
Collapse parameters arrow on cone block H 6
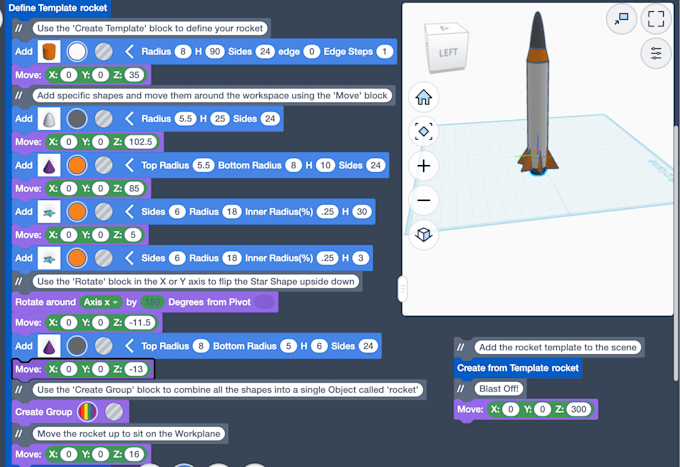(129, 346)
